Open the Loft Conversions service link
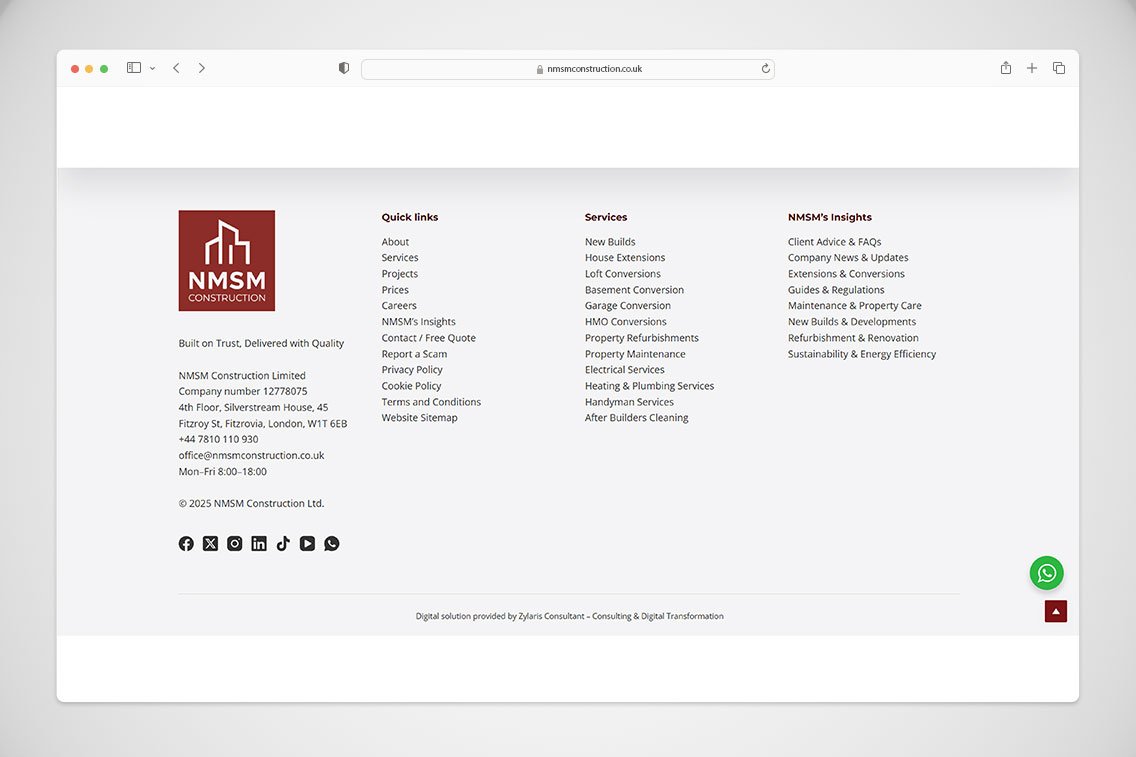1136x757 pixels. coord(622,274)
